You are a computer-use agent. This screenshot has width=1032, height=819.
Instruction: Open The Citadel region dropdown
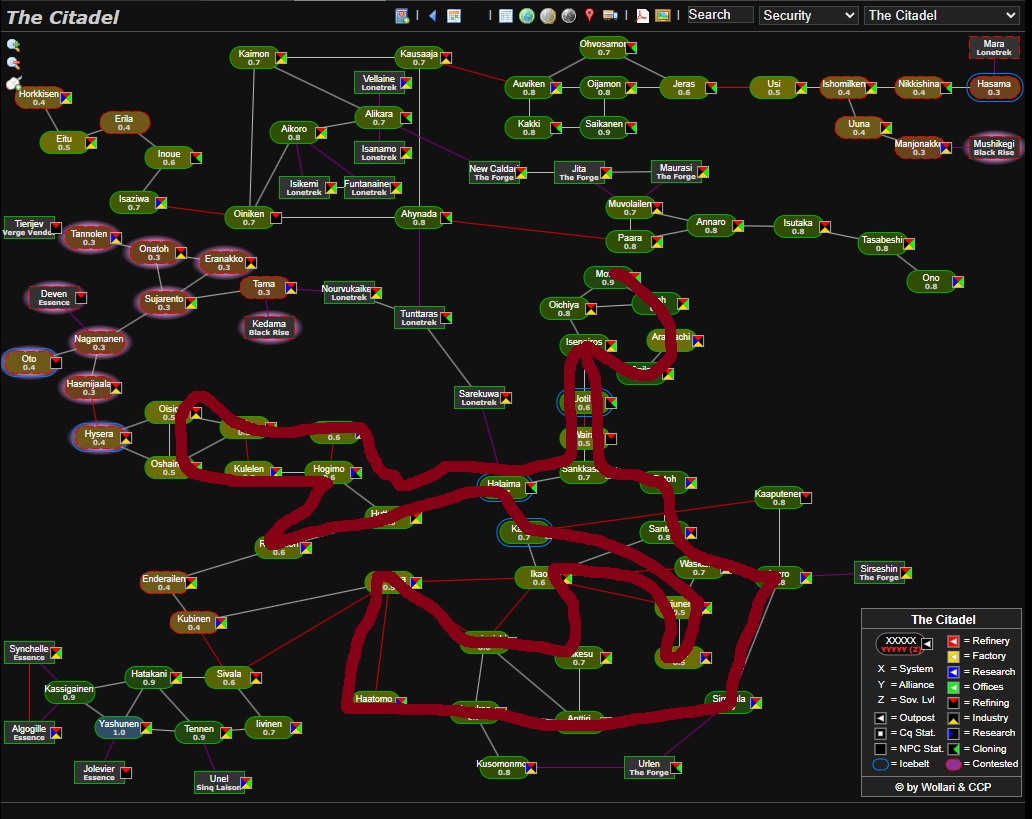coord(940,15)
